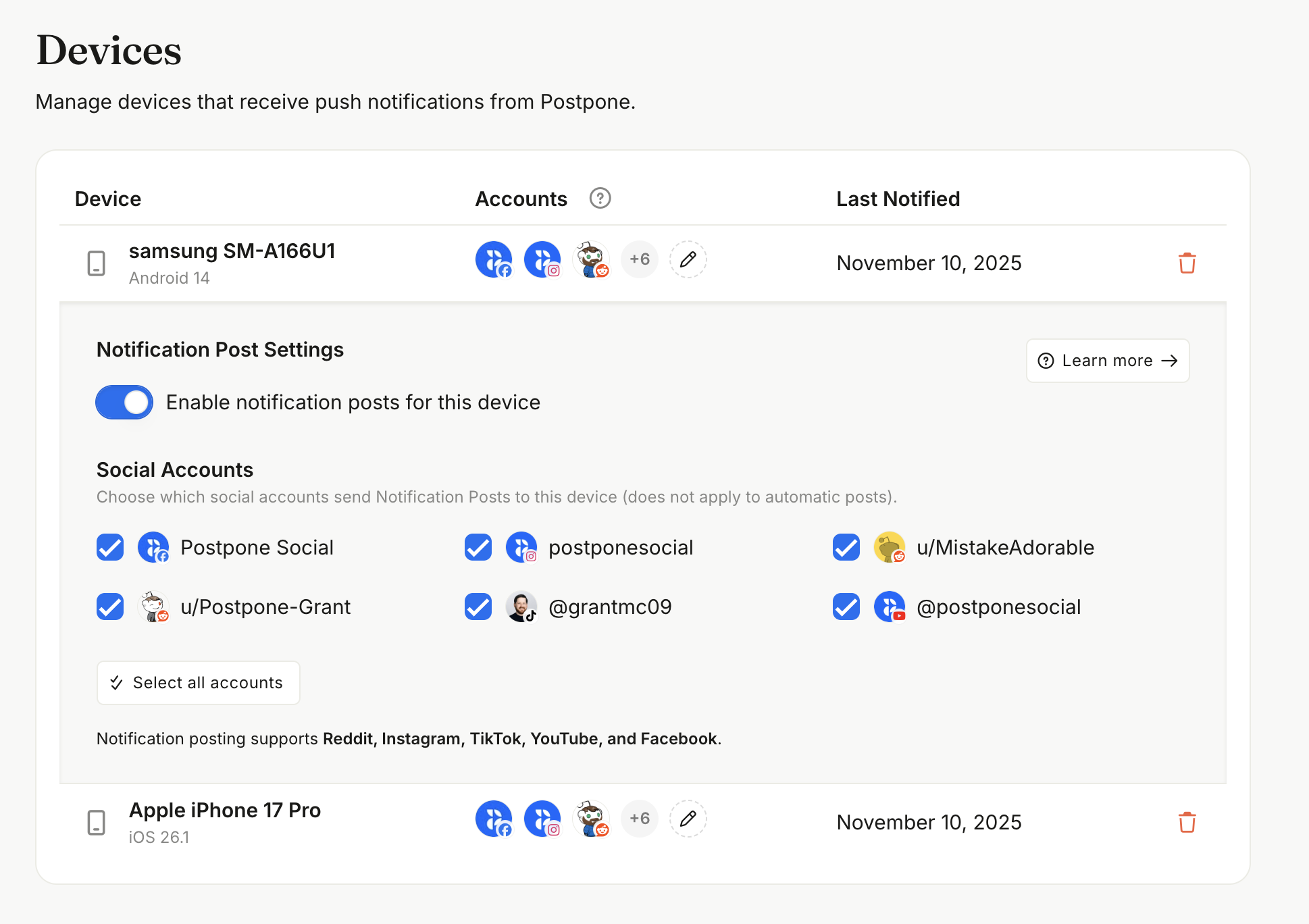Collapse the samsung SM-A166U1 device row
1309x924 pixels.
pos(232,251)
